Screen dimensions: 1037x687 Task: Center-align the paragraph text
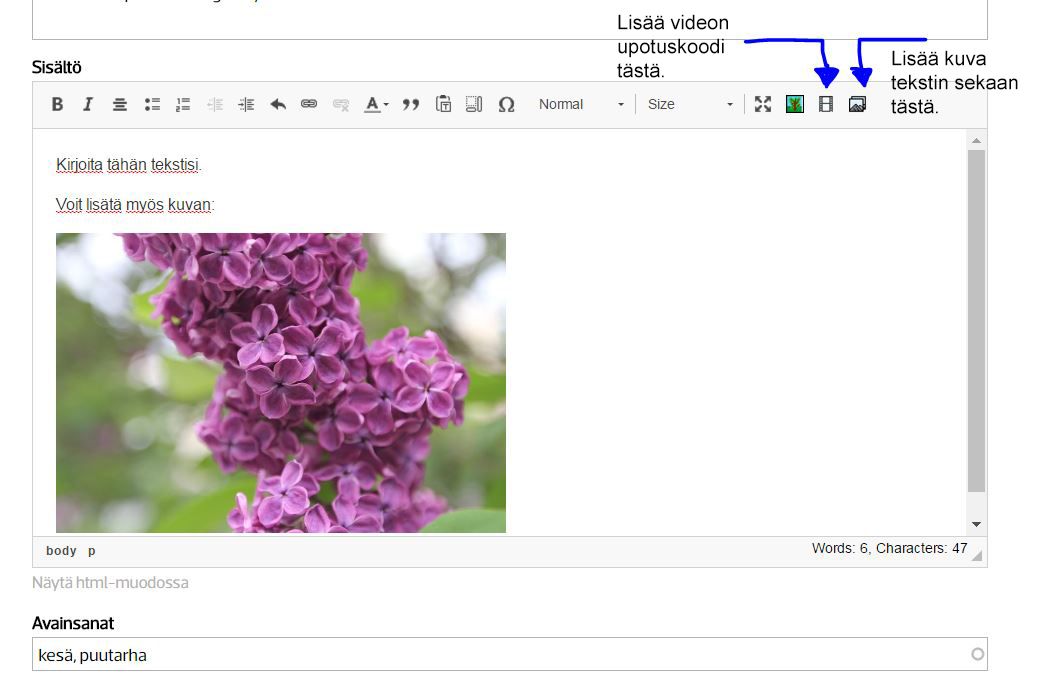pyautogui.click(x=120, y=104)
